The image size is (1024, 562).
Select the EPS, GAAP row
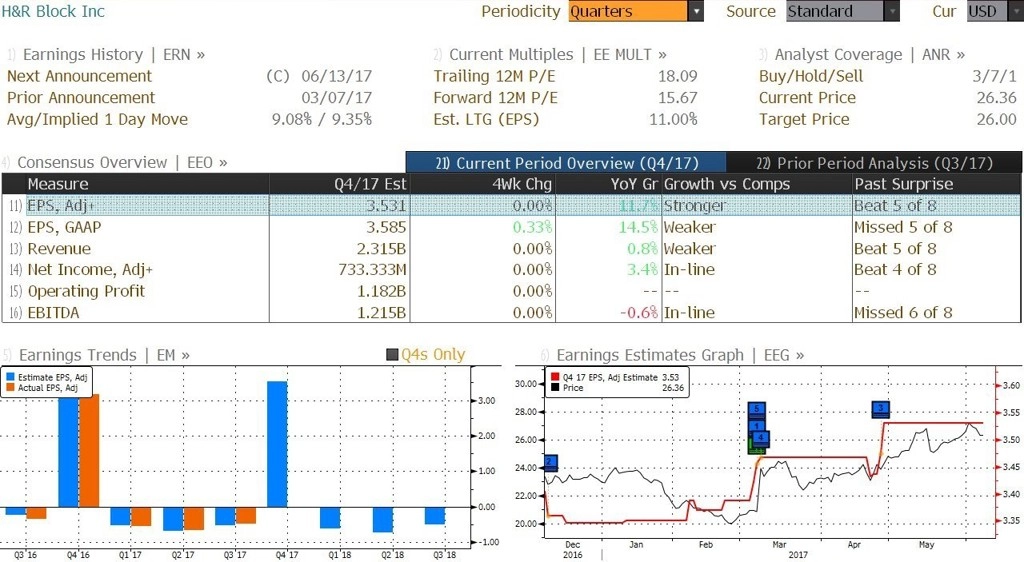[x=511, y=227]
